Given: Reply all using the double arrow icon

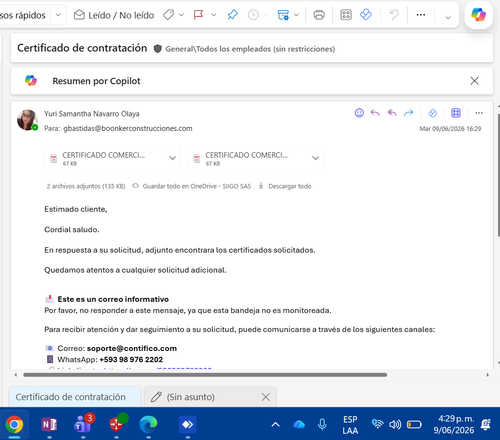Looking at the screenshot, I should click(392, 113).
